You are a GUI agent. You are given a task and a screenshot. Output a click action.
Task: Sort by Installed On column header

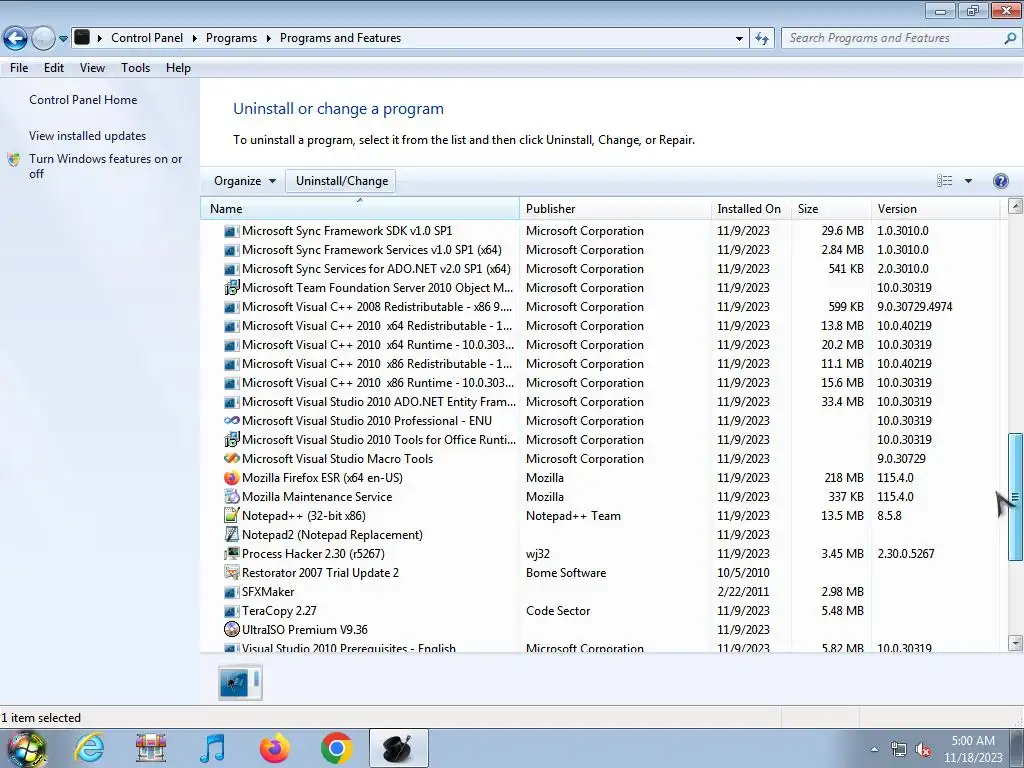pos(751,209)
